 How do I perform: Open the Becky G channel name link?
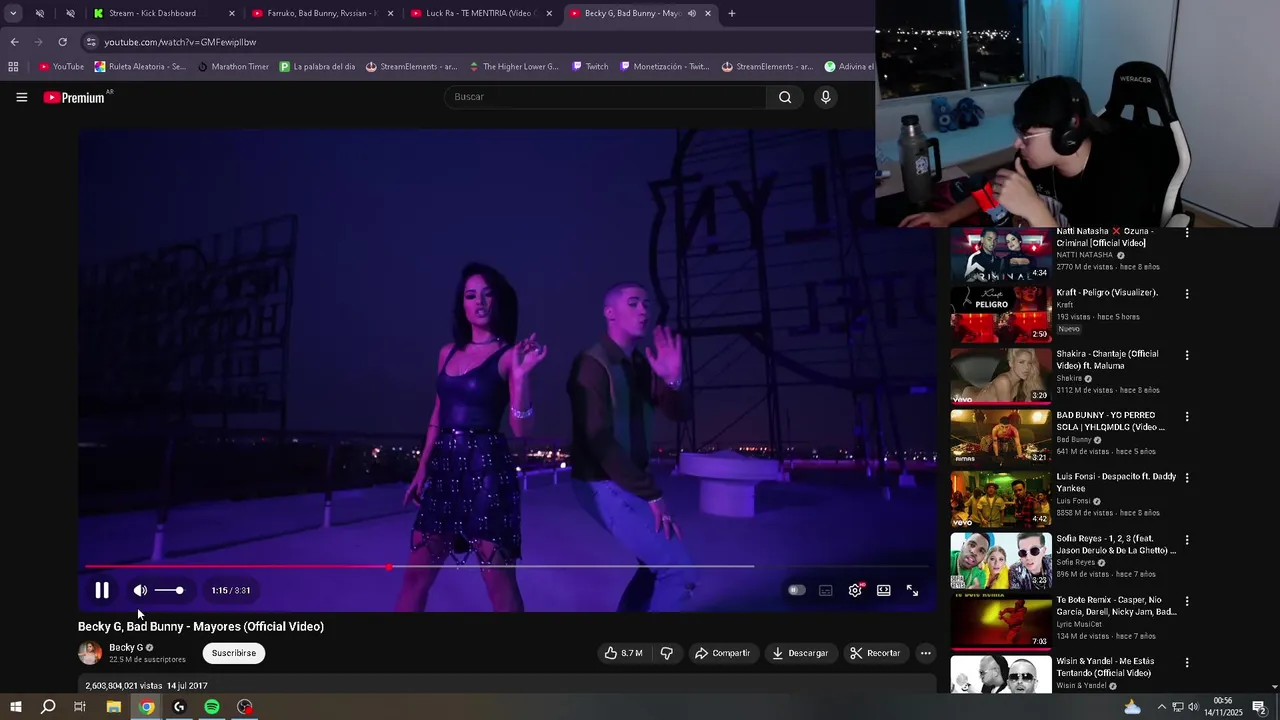126,647
